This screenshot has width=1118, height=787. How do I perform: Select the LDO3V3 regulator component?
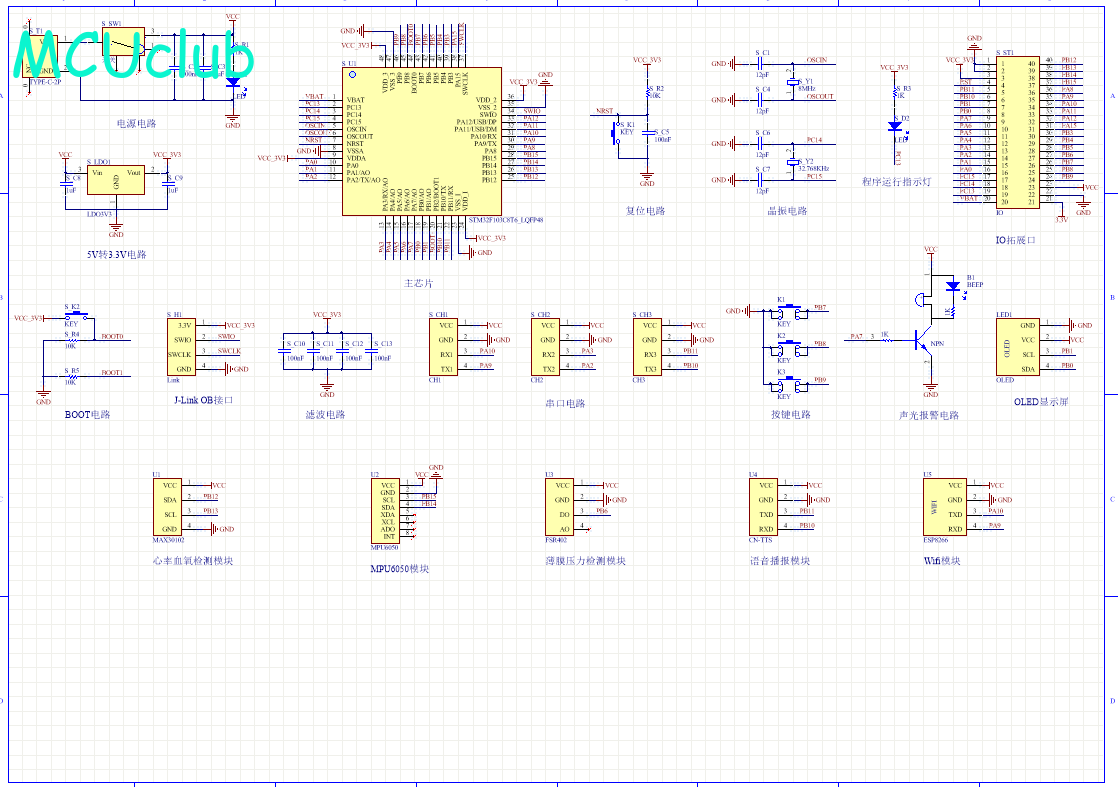(116, 180)
